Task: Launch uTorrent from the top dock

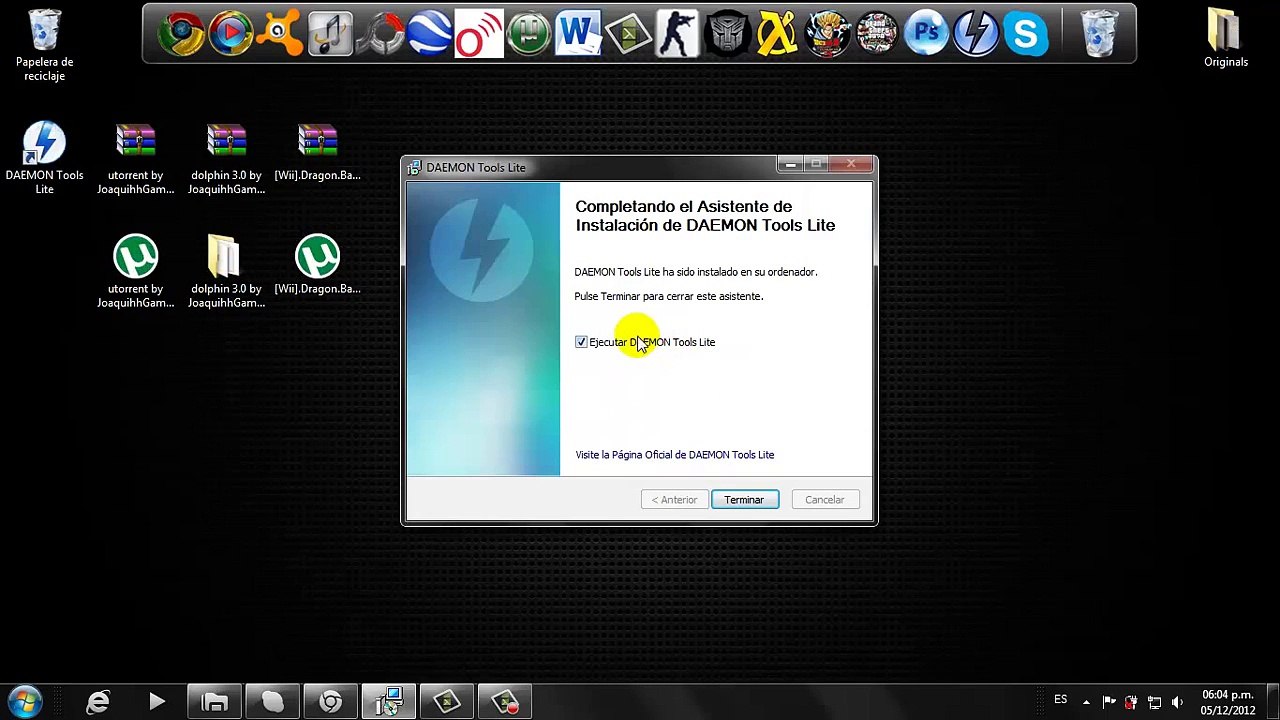Action: (528, 34)
